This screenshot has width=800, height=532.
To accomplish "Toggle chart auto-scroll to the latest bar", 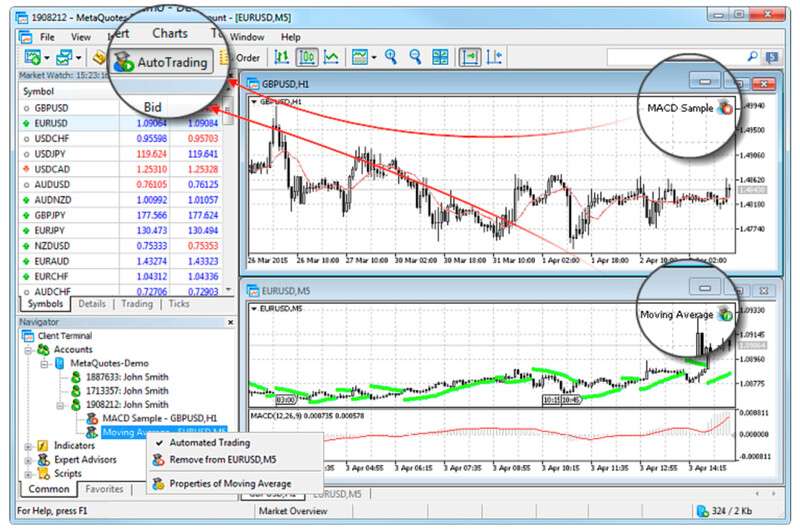I will pyautogui.click(x=470, y=57).
